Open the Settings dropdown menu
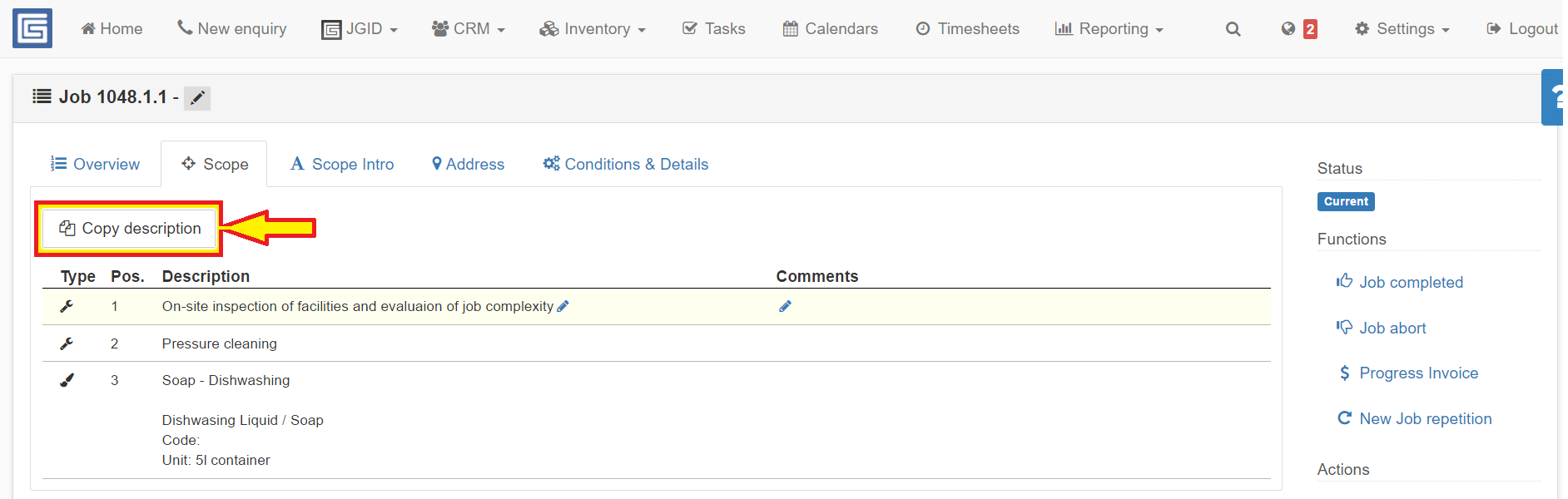The width and height of the screenshot is (1568, 499). point(1402,29)
